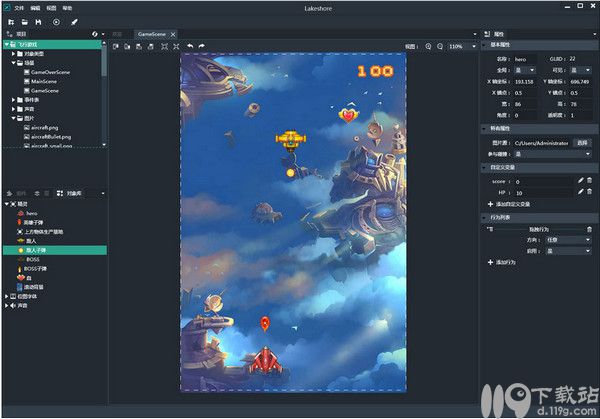
Task: Click the name field containing hero
Action: [x=525, y=59]
